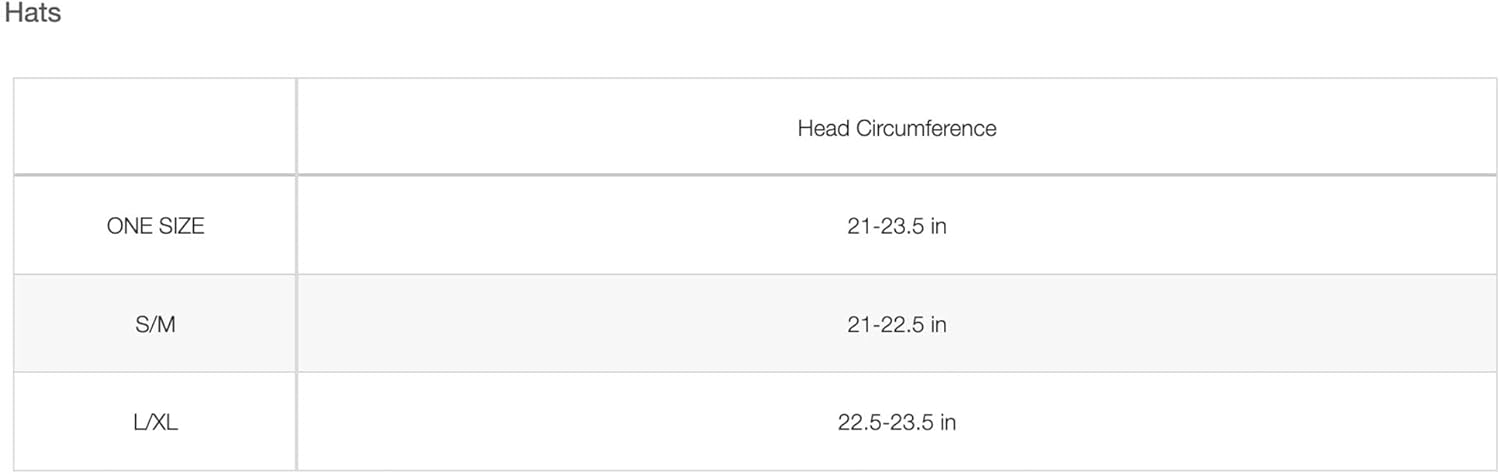This screenshot has width=1500, height=474.
Task: Click the 22.5-23.5 in measurement cell
Action: (896, 422)
